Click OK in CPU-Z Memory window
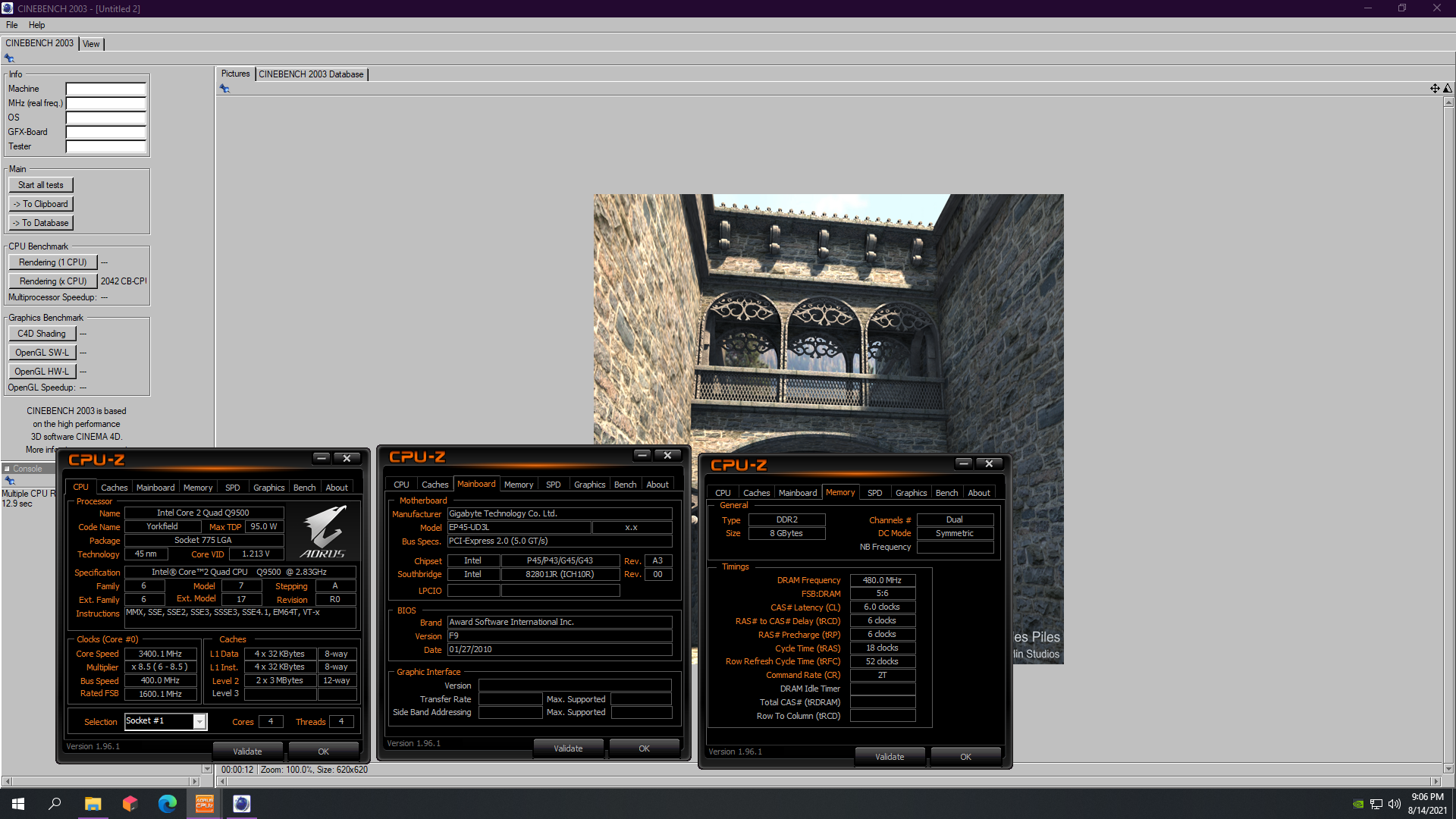The image size is (1456, 819). [965, 757]
